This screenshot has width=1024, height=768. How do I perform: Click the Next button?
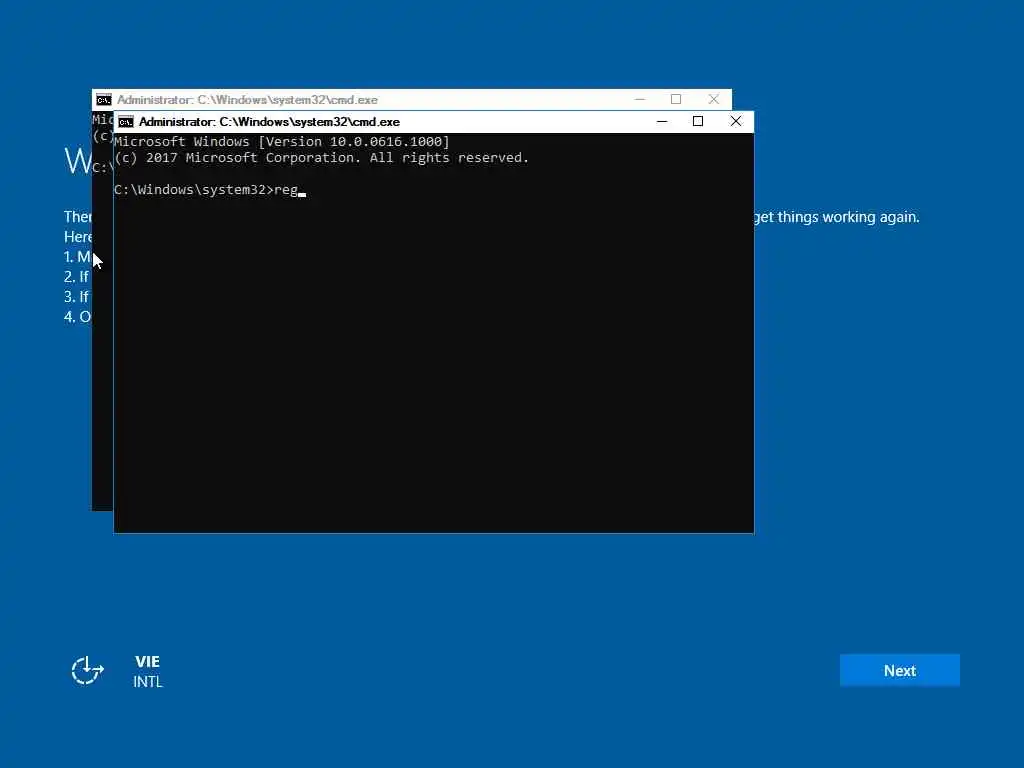[x=899, y=670]
